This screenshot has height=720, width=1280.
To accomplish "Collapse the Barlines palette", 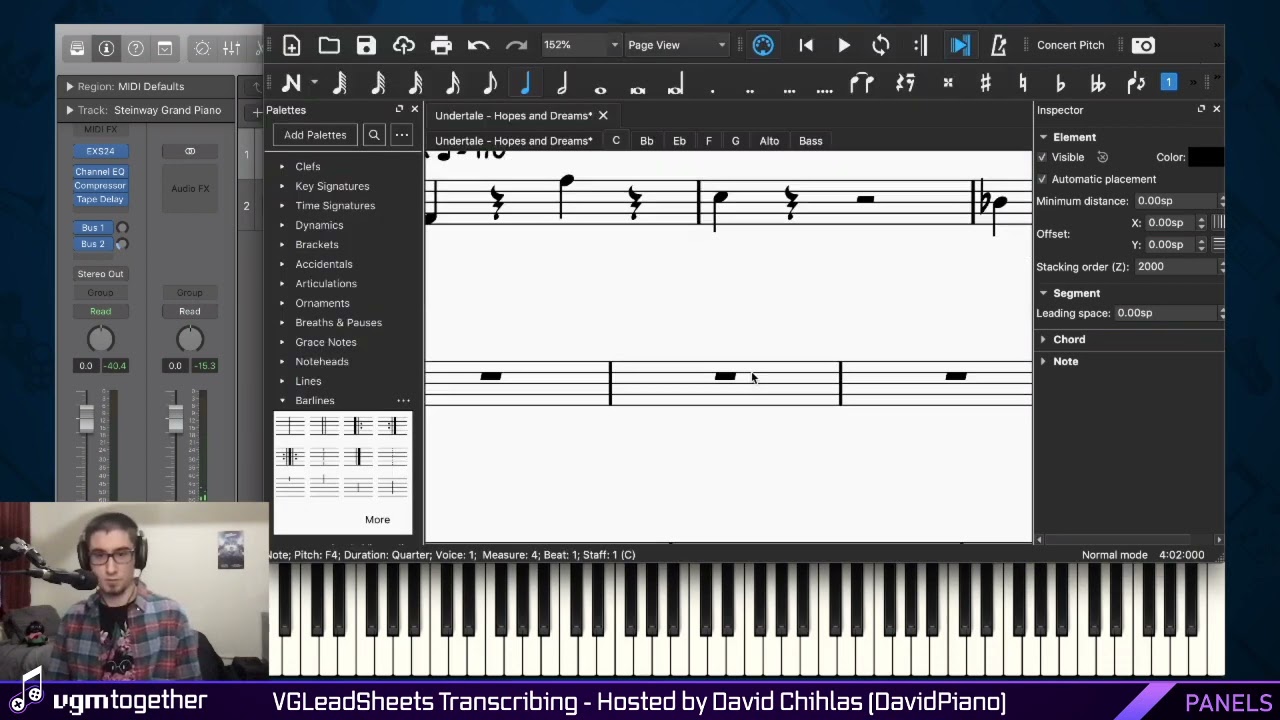I will tap(282, 401).
